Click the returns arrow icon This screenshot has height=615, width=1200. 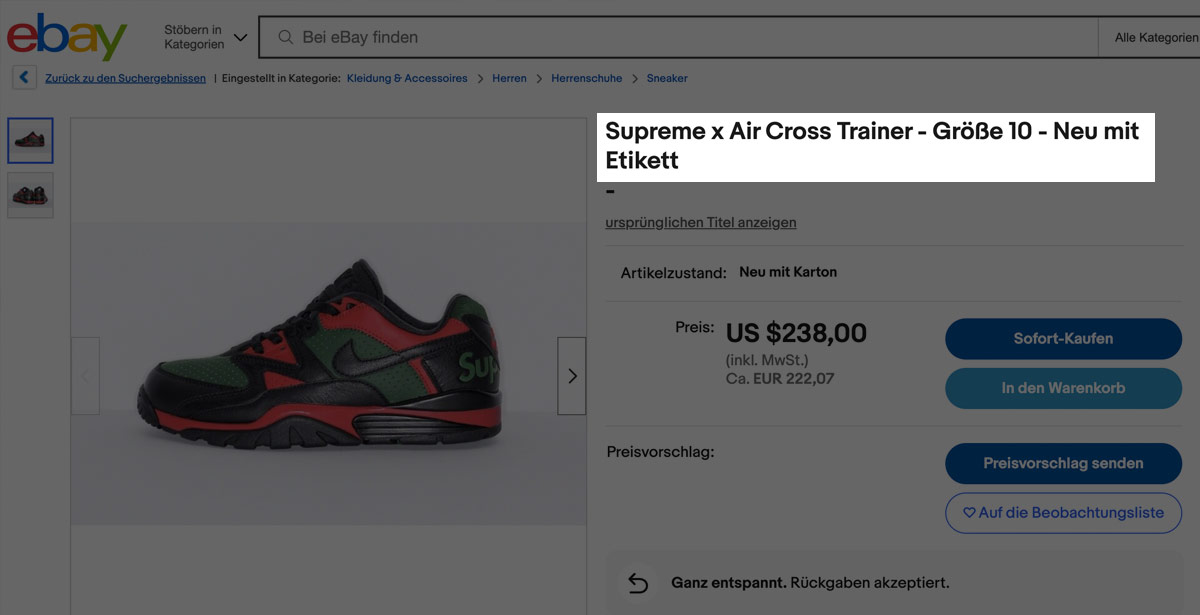(638, 583)
